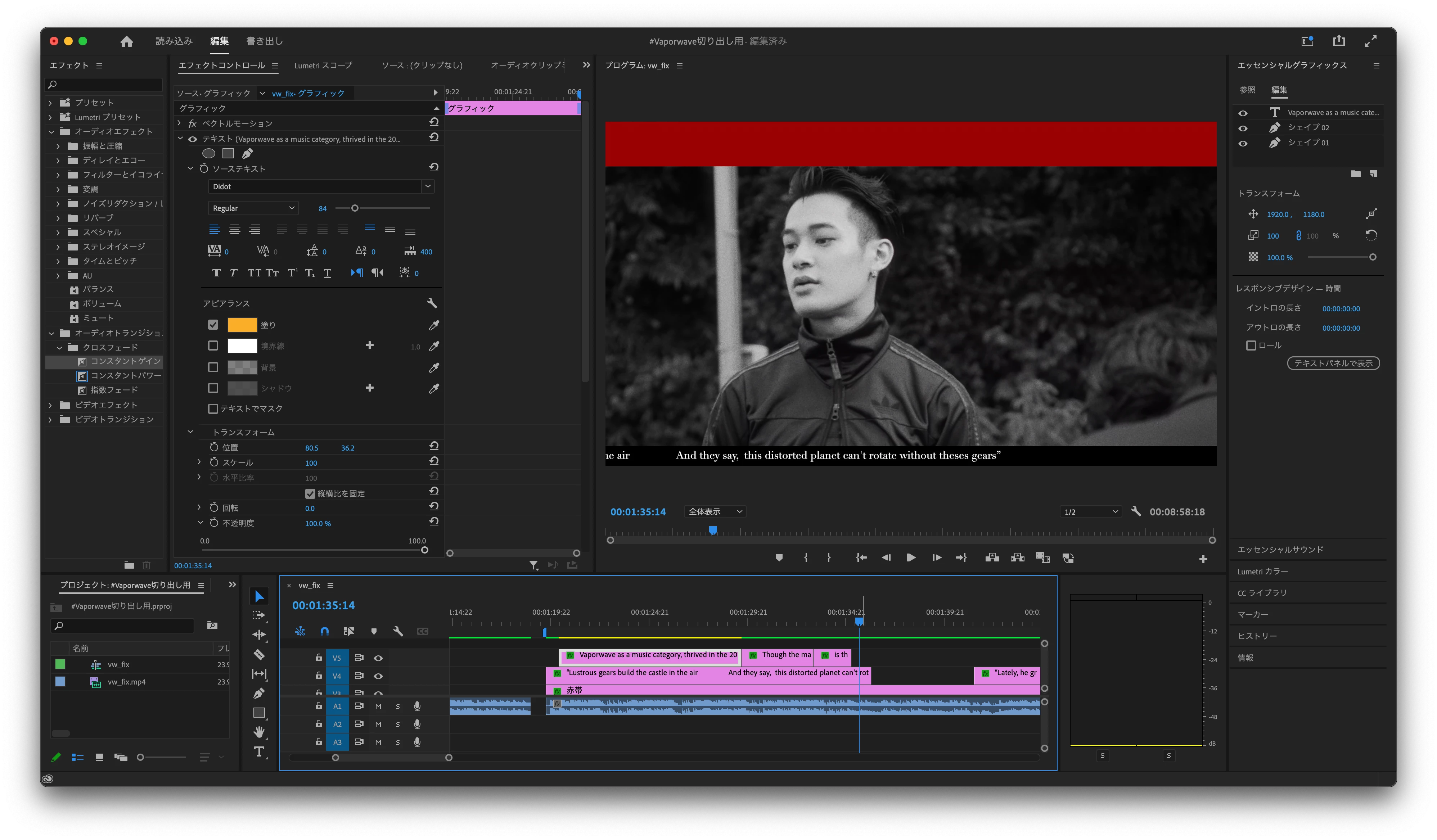The height and width of the screenshot is (840, 1437).
Task: Select the Ripple Edit tool
Action: [259, 635]
